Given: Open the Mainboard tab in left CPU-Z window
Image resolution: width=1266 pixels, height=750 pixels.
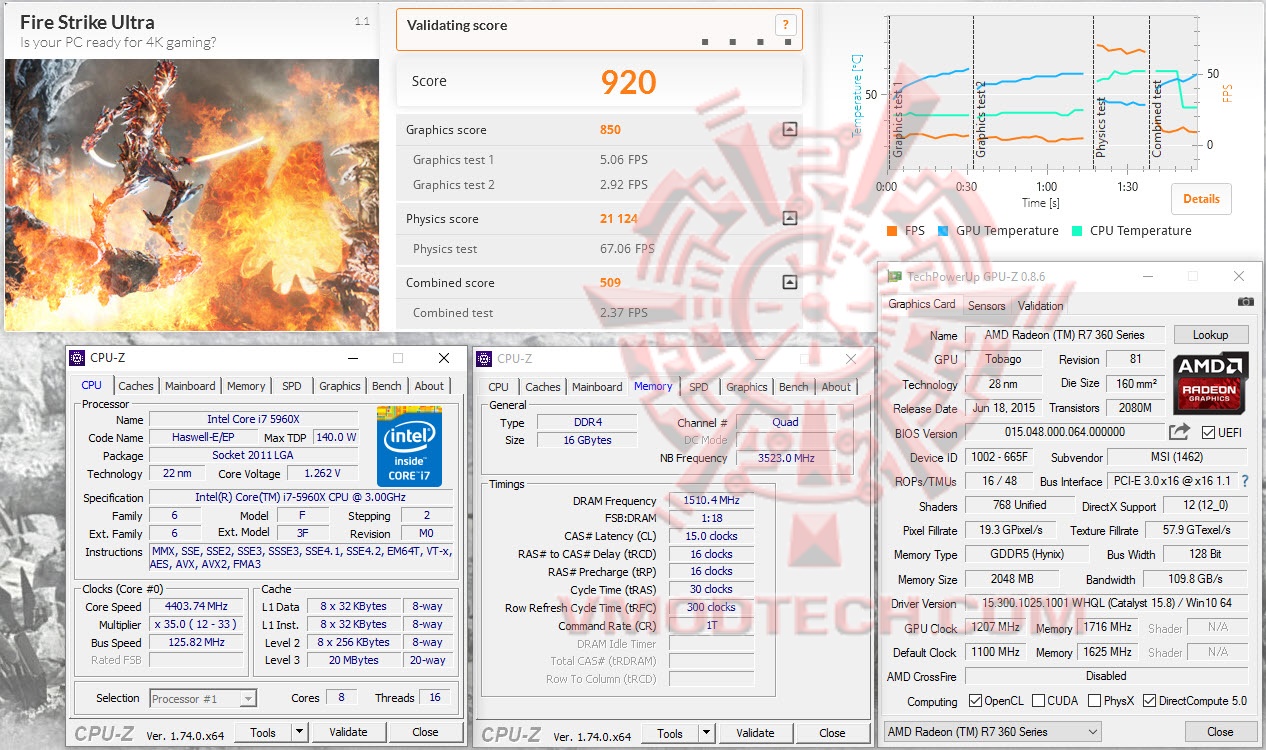Looking at the screenshot, I should 190,386.
